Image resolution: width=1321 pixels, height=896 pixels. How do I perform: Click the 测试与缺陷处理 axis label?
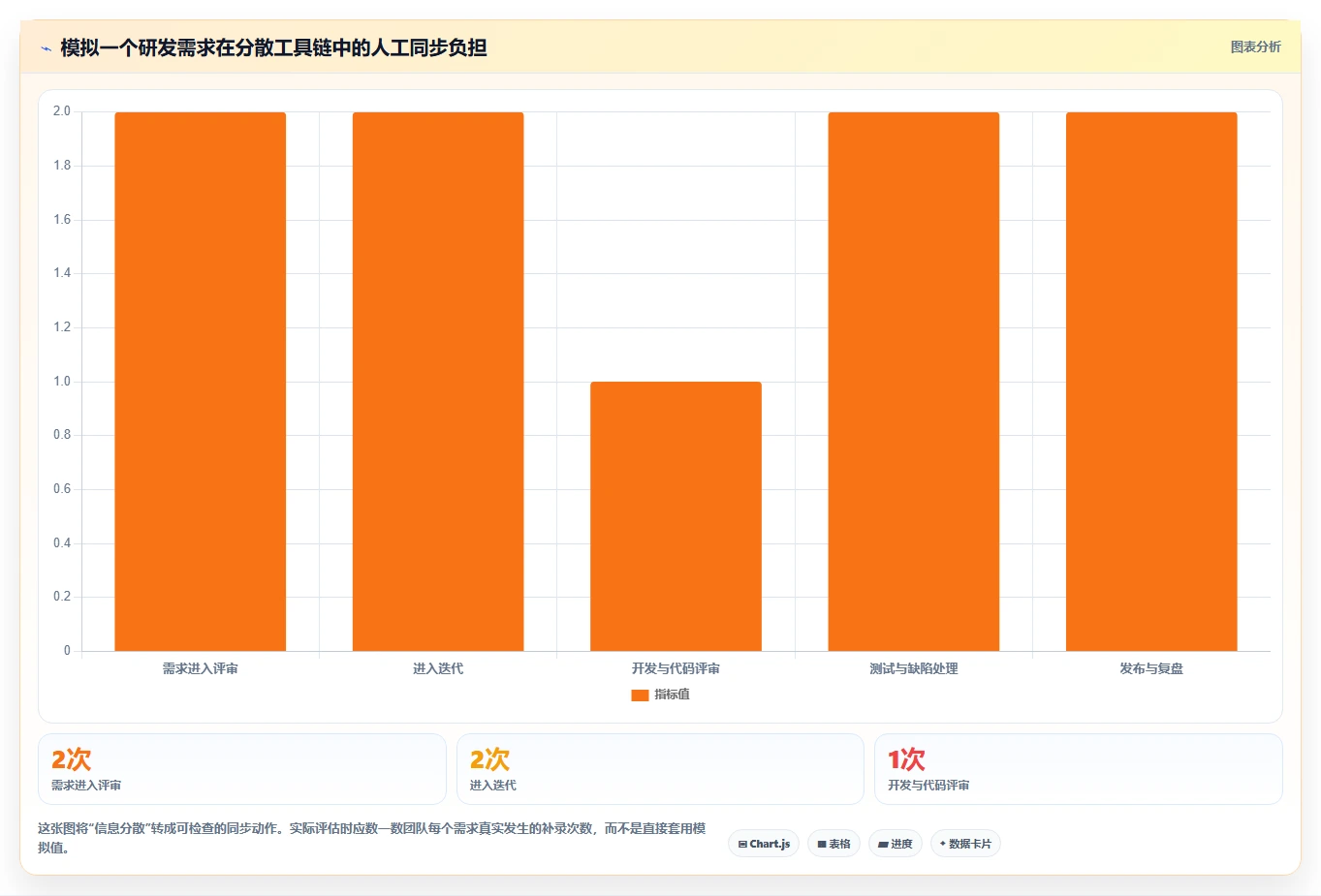[x=913, y=668]
